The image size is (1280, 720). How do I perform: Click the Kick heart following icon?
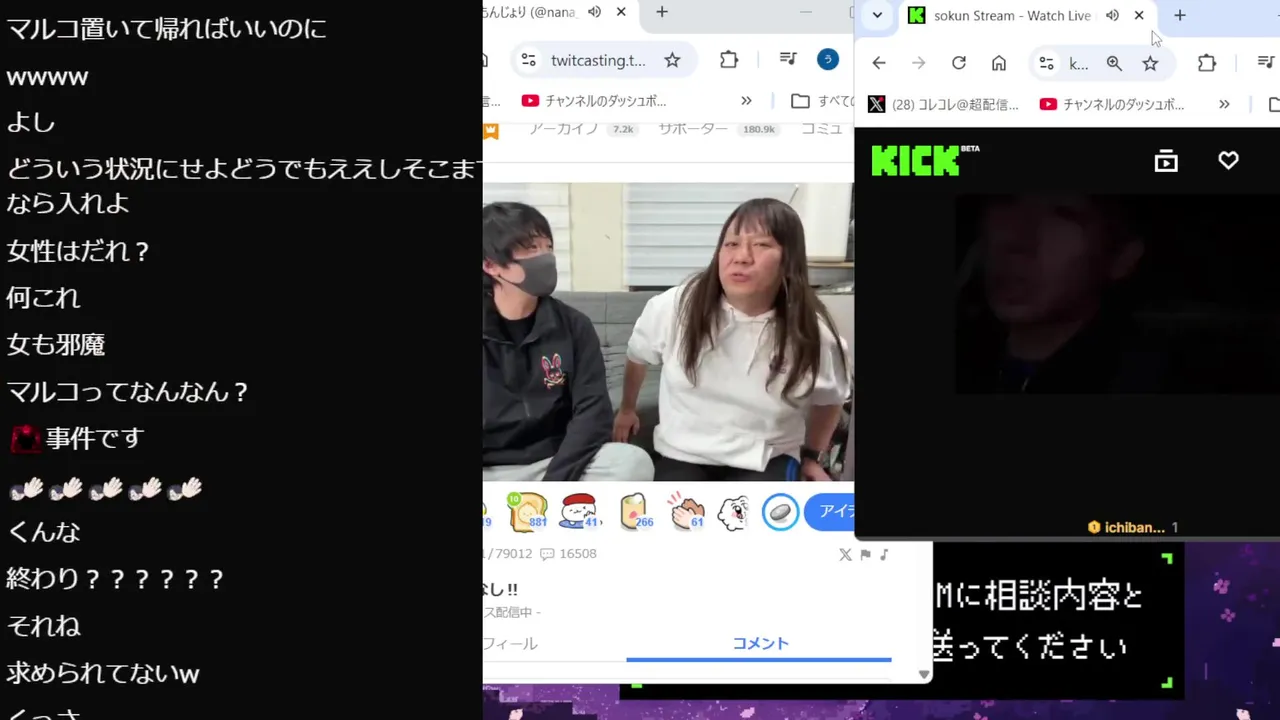tap(1228, 160)
